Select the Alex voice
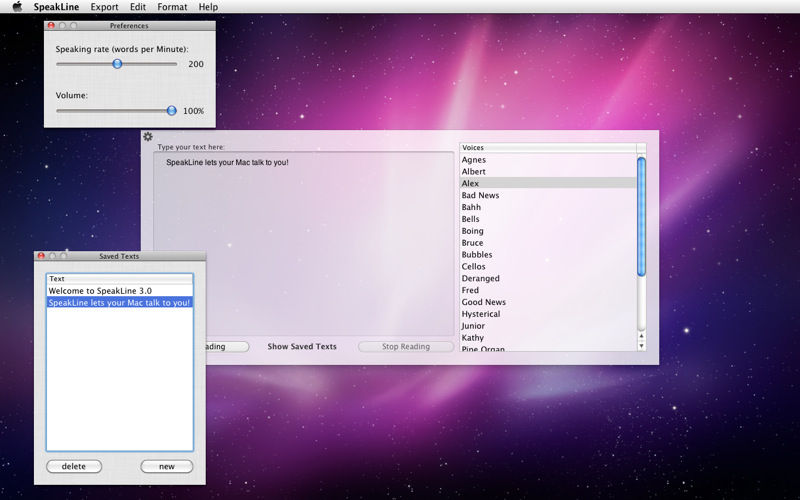Screen dimensions: 800x500 pyautogui.click(x=548, y=183)
